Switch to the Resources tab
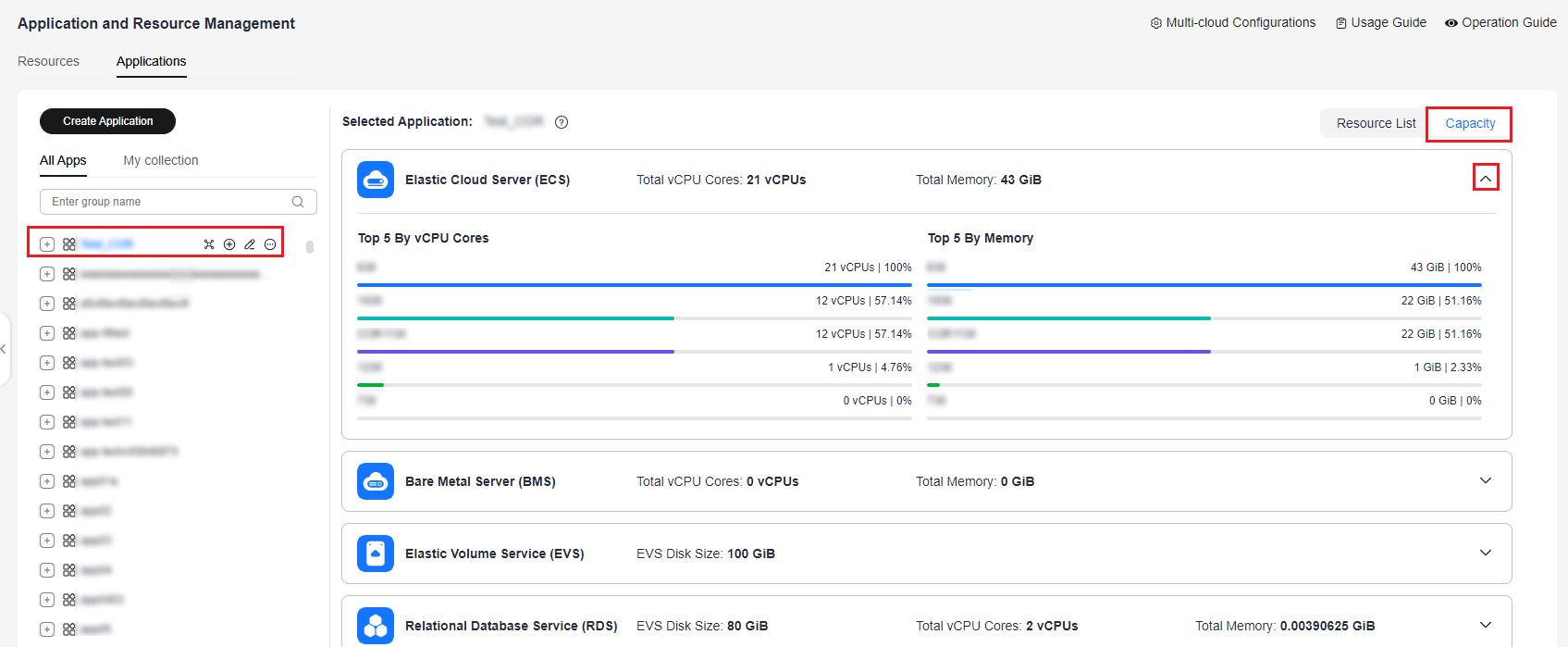1568x647 pixels. click(x=49, y=61)
